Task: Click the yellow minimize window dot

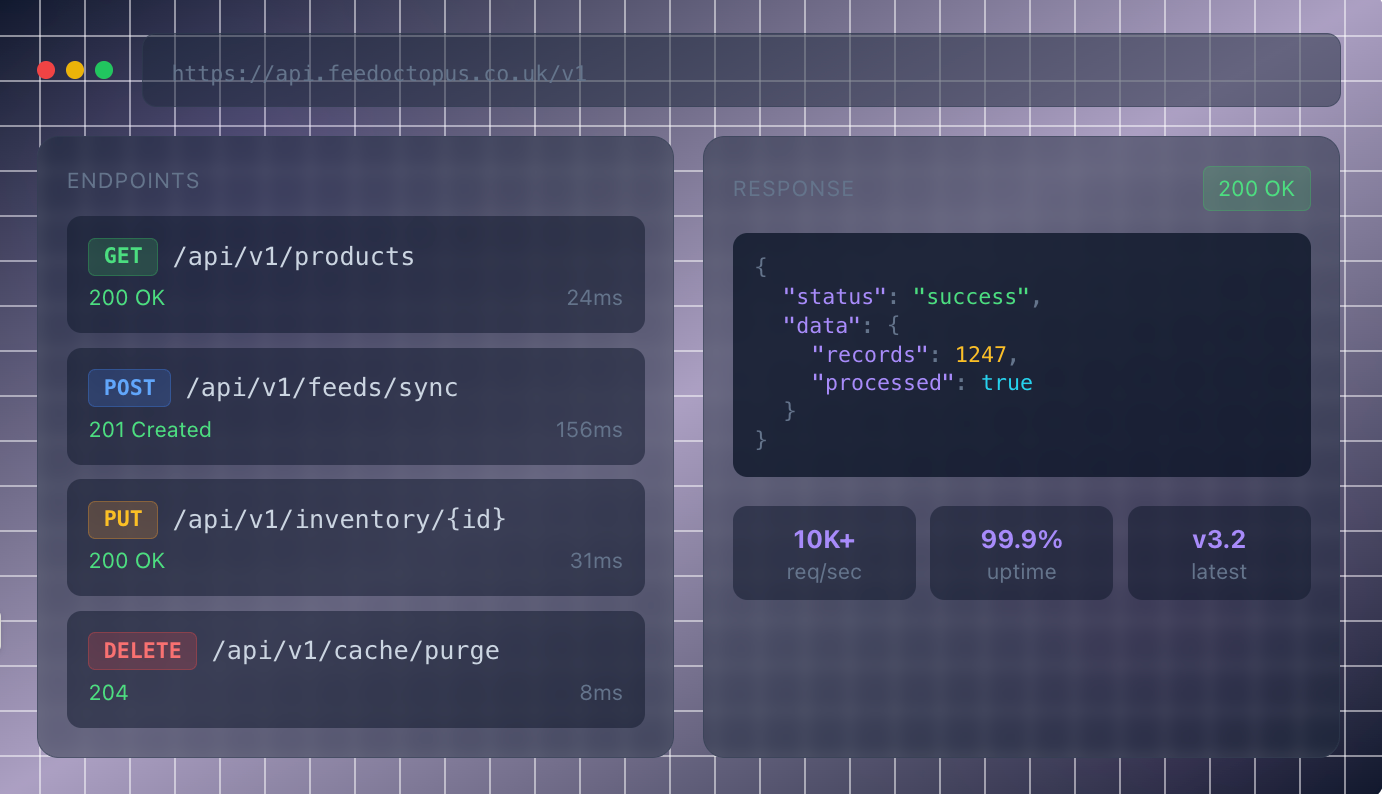Action: click(x=75, y=70)
